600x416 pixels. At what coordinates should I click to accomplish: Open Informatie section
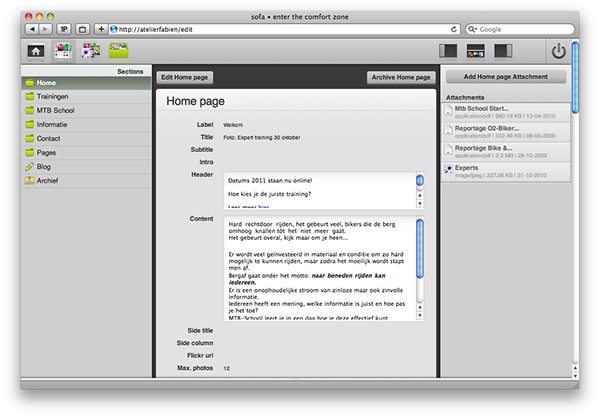(x=86, y=124)
